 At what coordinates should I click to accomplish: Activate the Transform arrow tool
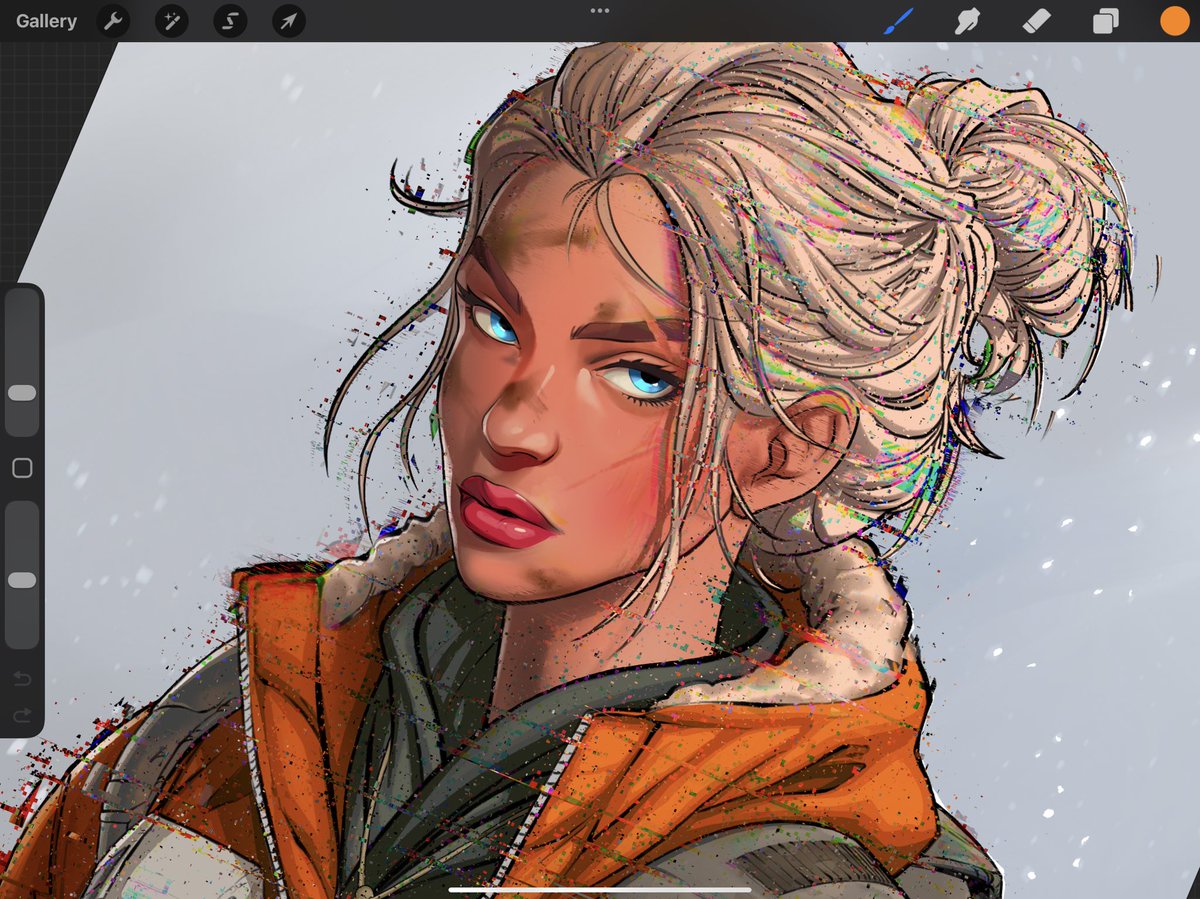[x=289, y=21]
